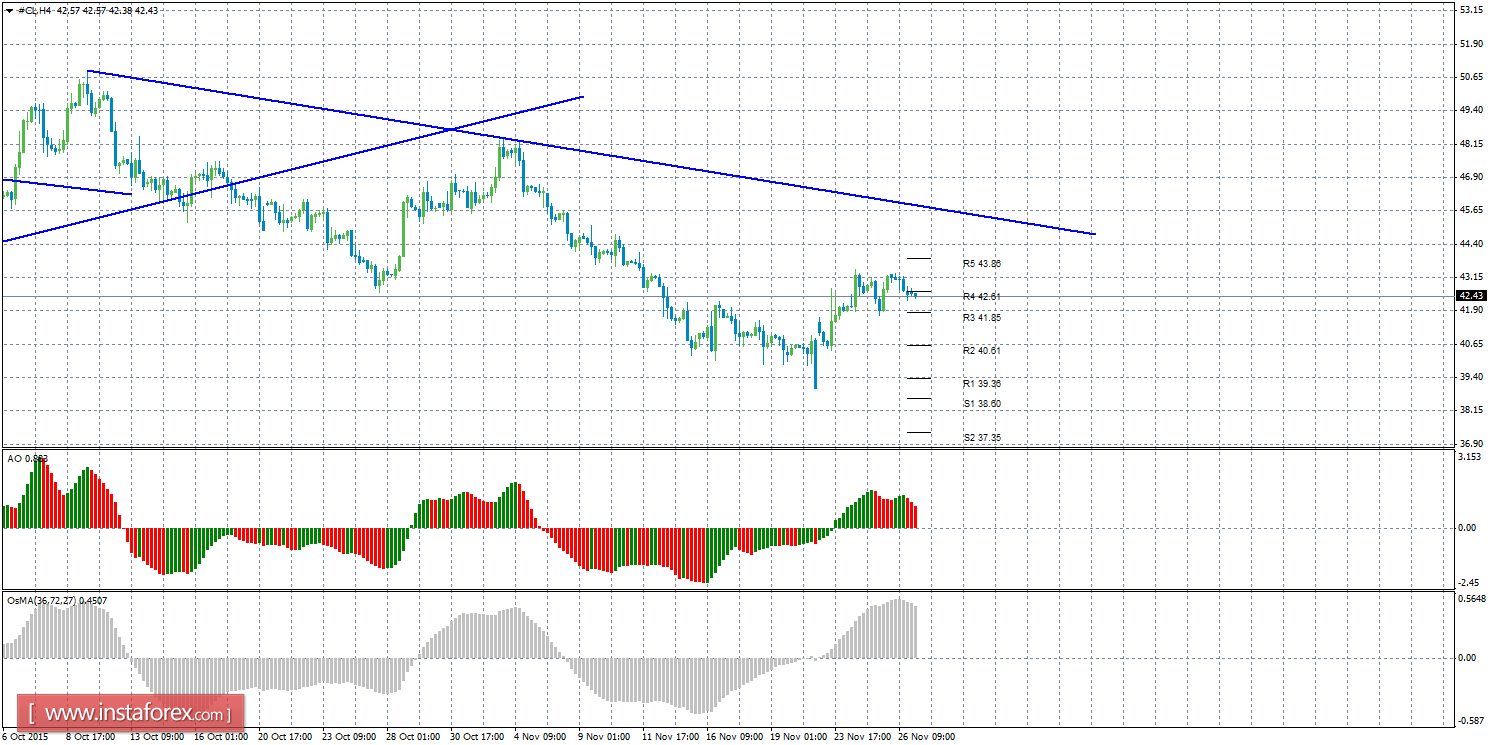Click the "S2 37.35" pivot label
1494x745 pixels.
(x=982, y=438)
